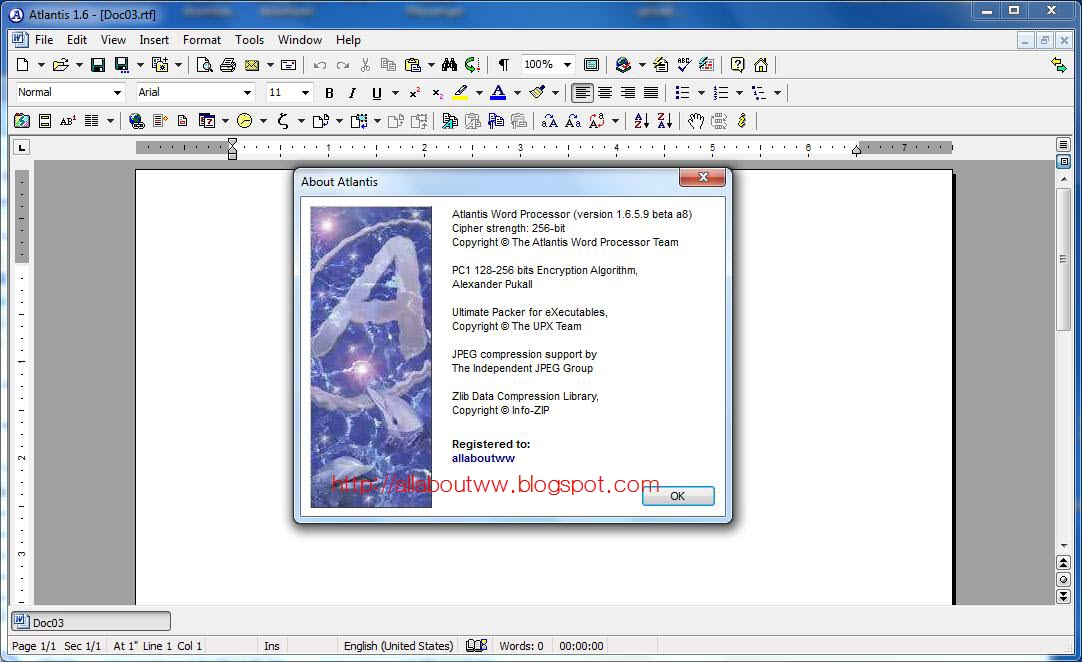
Task: Open the Format menu
Action: click(201, 40)
